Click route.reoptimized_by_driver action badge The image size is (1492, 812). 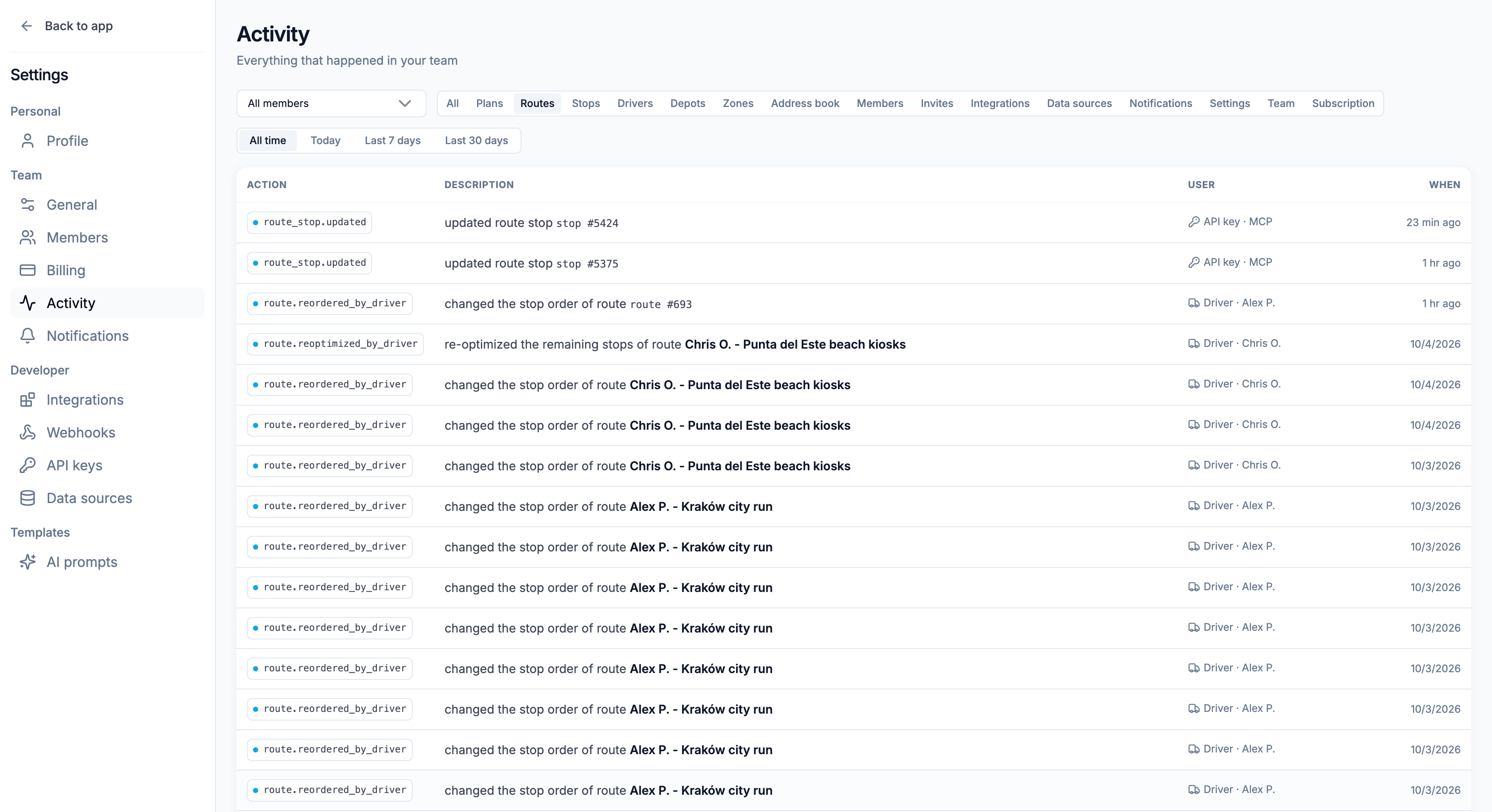tap(335, 344)
